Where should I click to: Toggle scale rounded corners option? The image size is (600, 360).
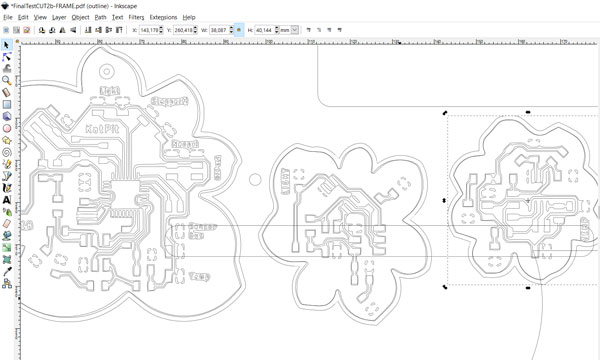coord(319,29)
